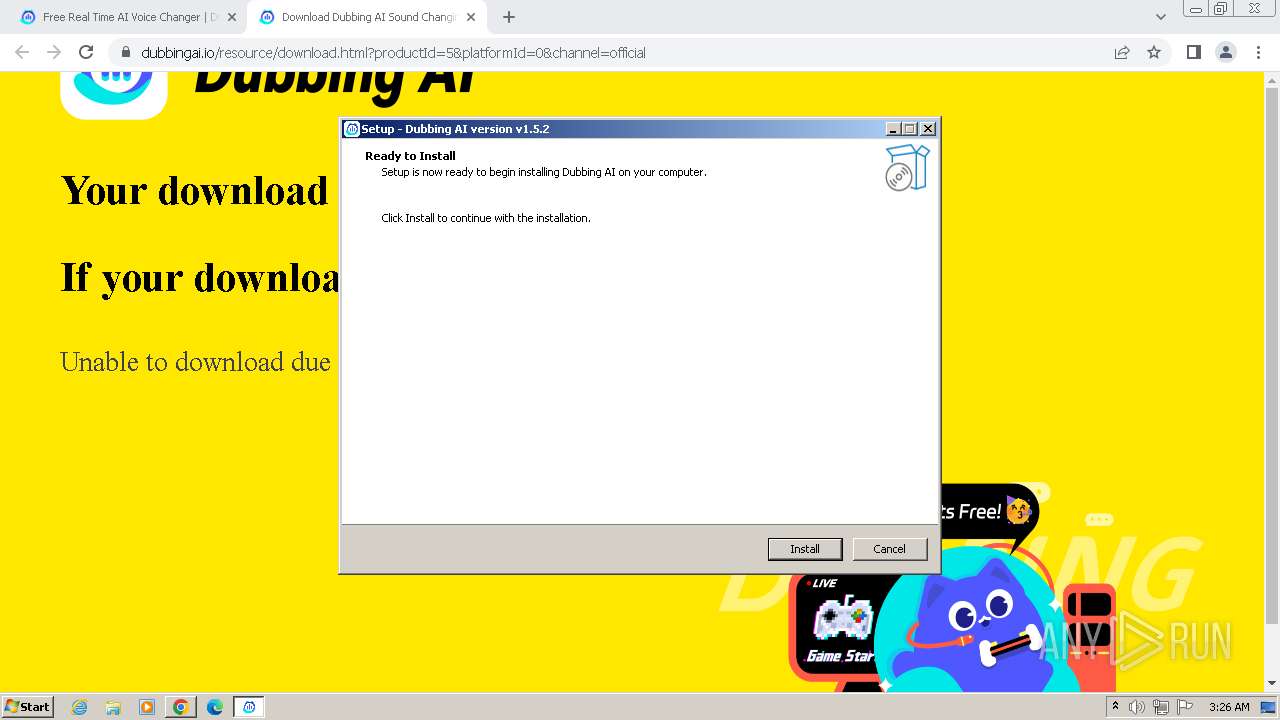Image resolution: width=1280 pixels, height=720 pixels.
Task: Click Install in the Dubbing AI setup
Action: (804, 549)
